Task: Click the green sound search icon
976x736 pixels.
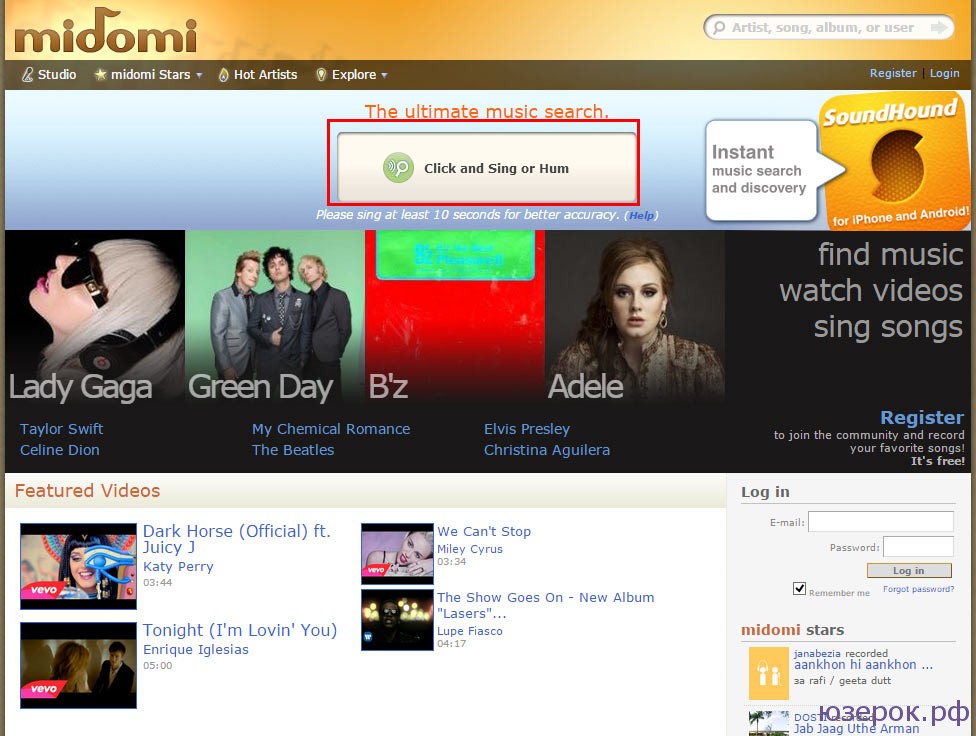Action: (x=398, y=167)
